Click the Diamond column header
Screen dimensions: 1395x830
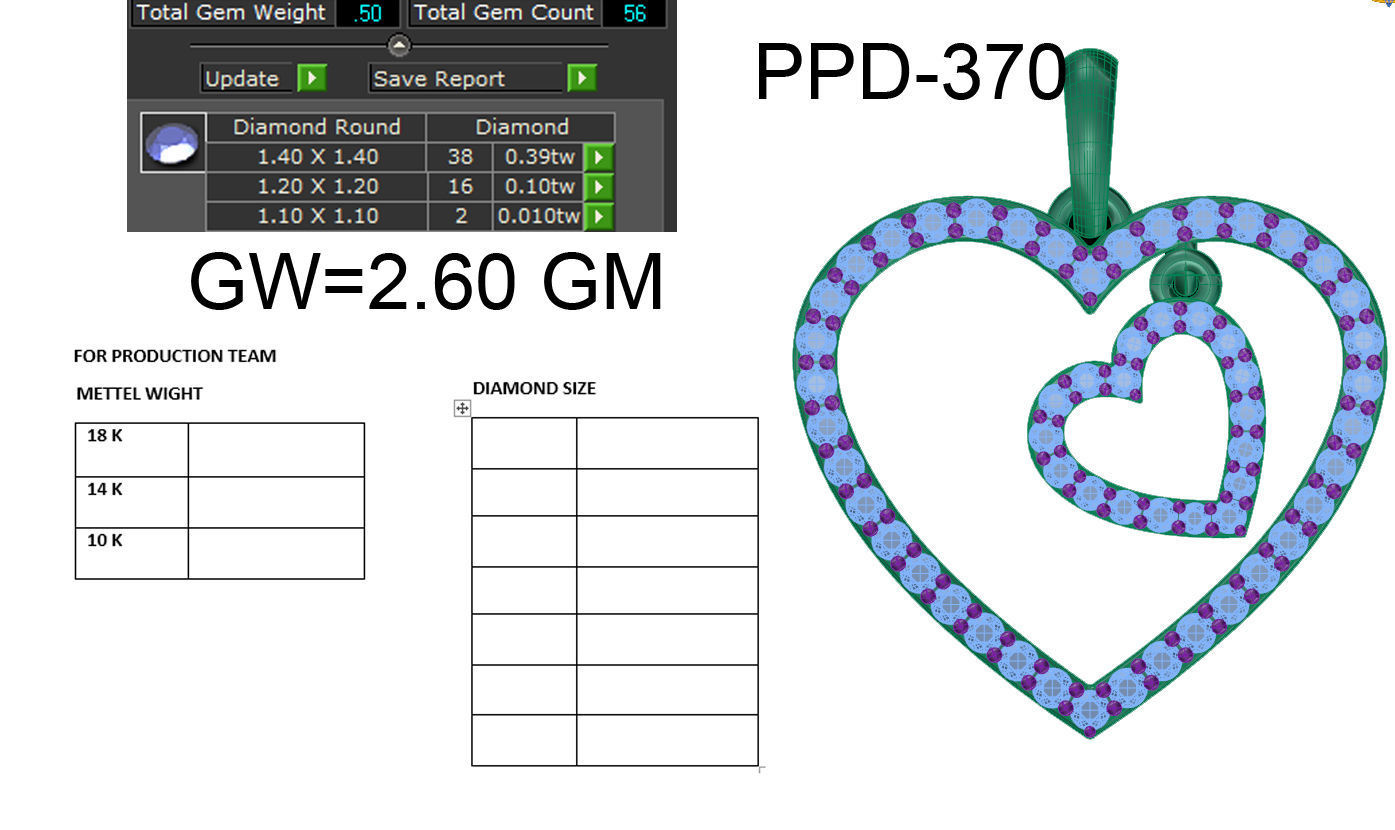tap(521, 127)
